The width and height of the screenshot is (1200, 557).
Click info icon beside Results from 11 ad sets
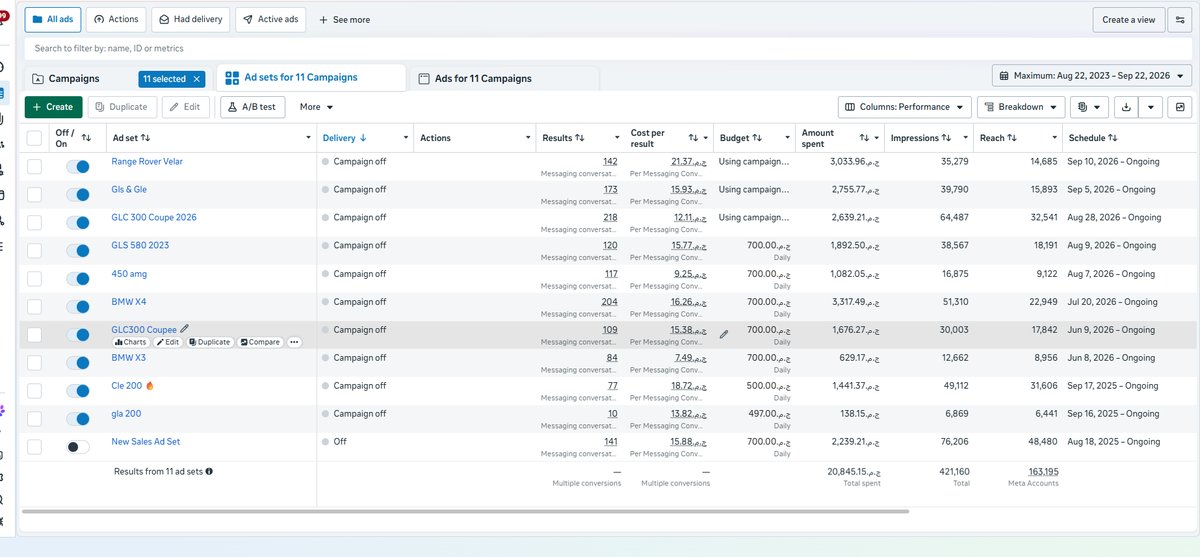(209, 470)
